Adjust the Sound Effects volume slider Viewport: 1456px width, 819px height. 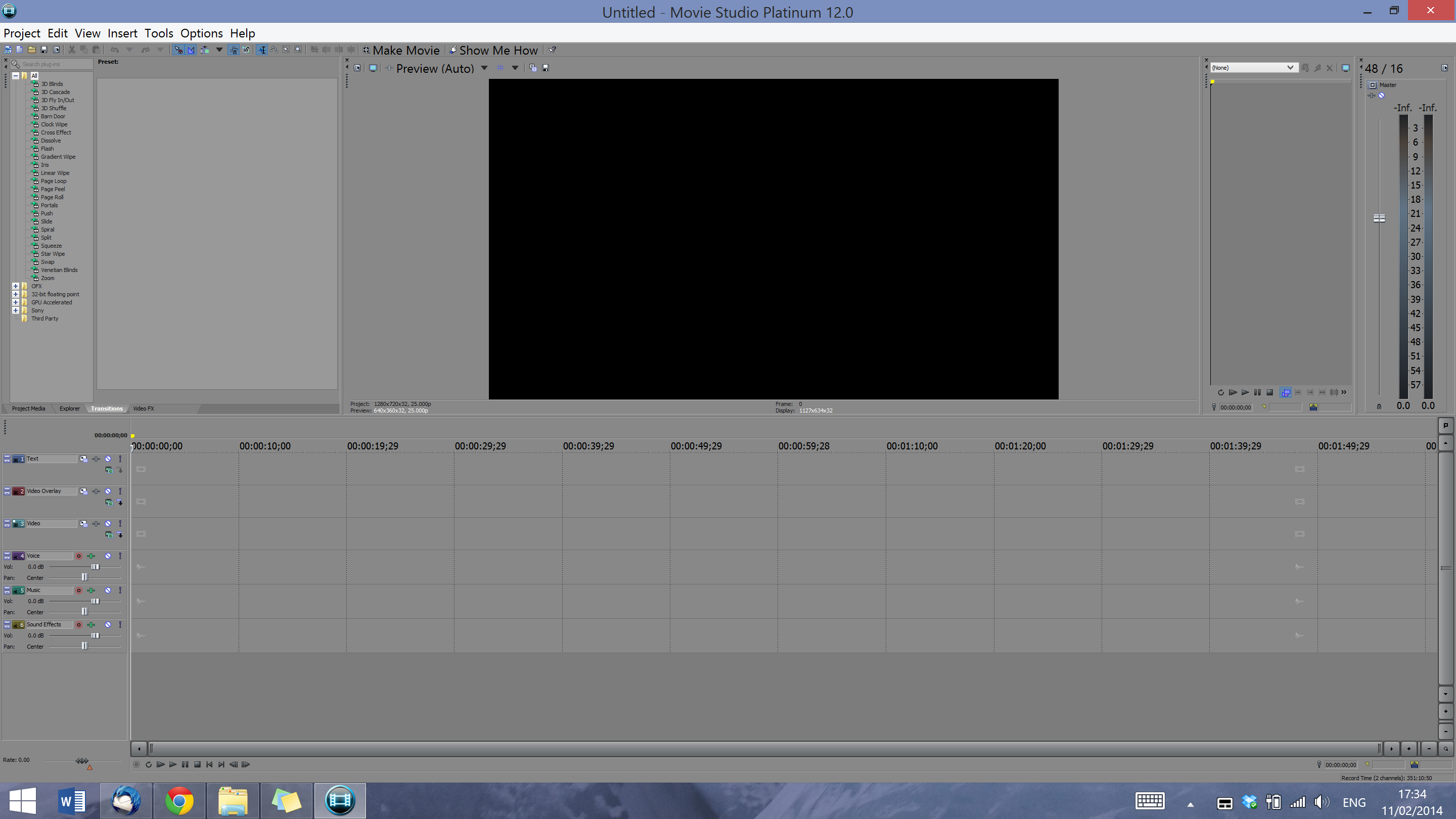[95, 636]
